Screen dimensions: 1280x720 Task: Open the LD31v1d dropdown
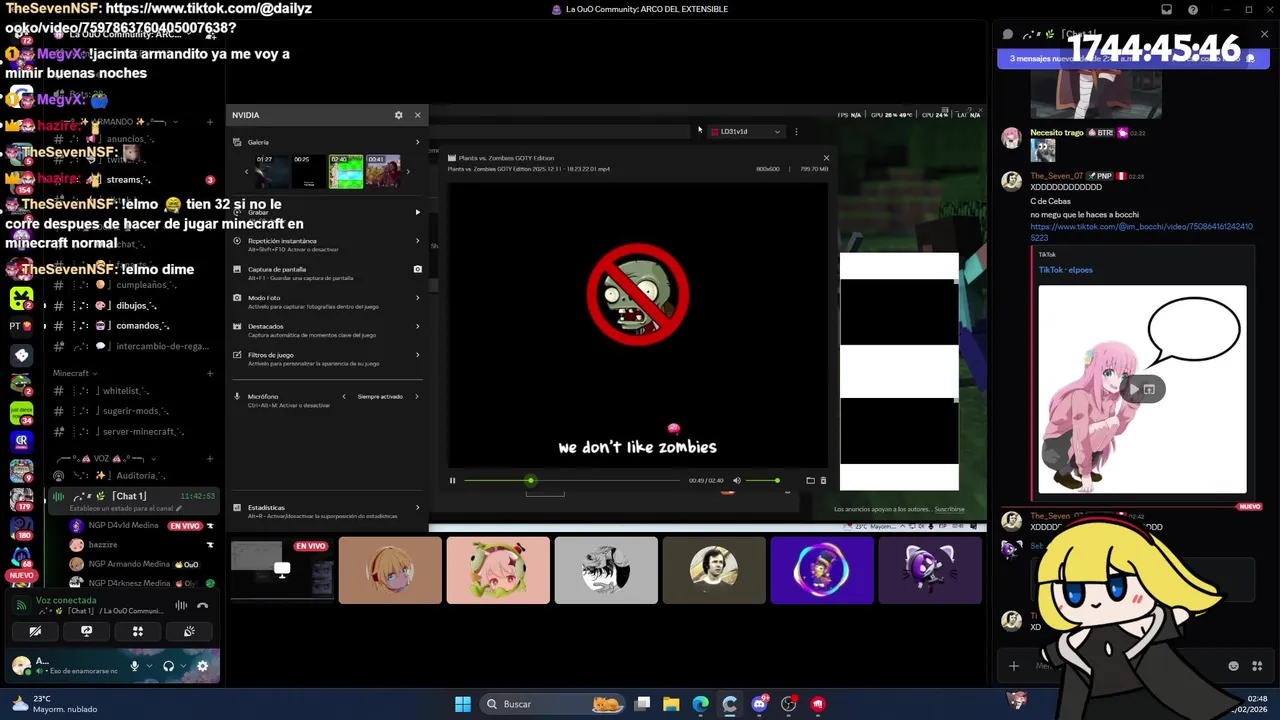pyautogui.click(x=745, y=131)
